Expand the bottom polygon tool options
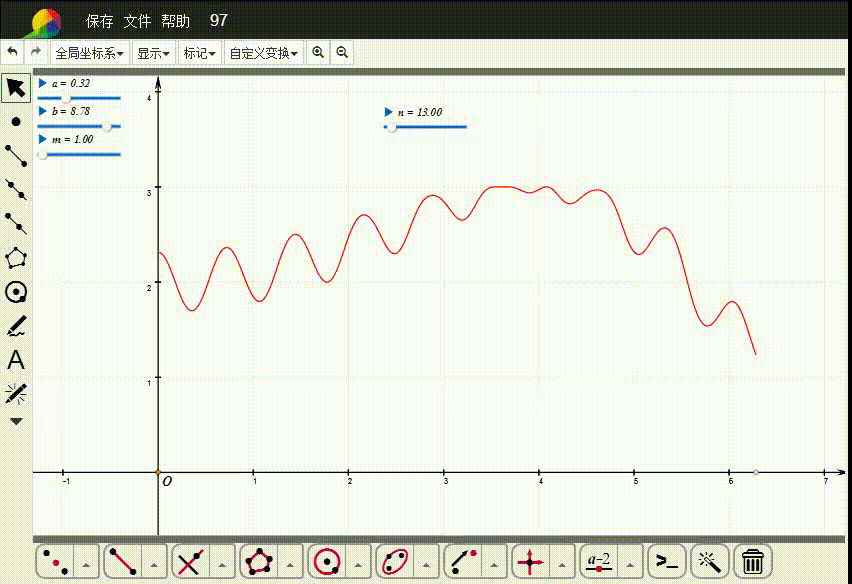852x584 pixels. (x=290, y=564)
